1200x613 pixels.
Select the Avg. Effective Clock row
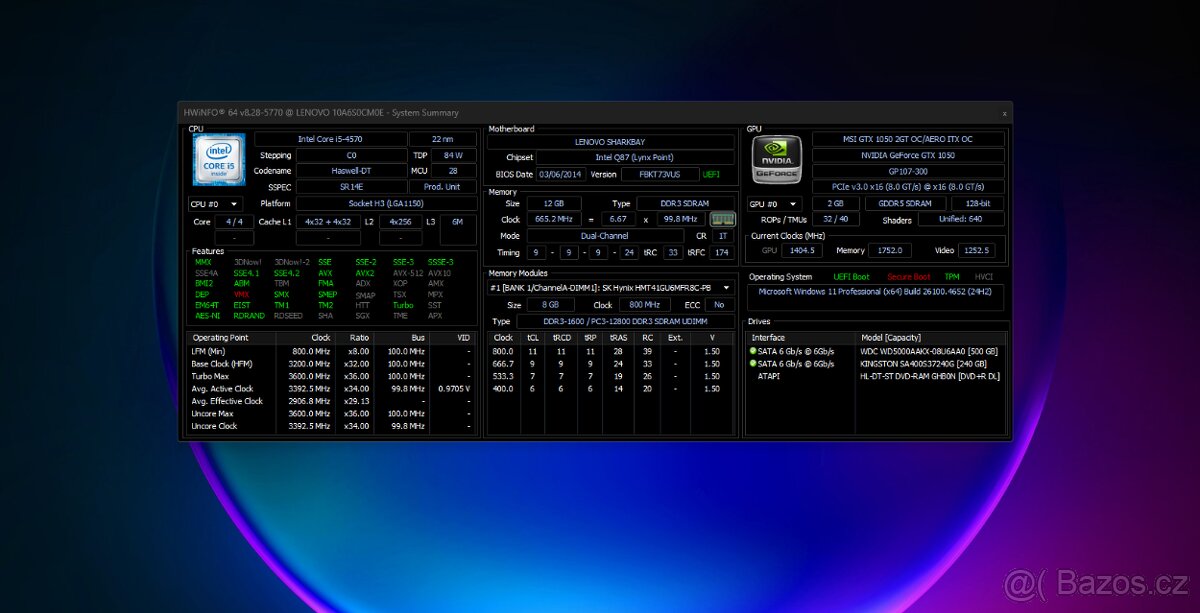click(332, 401)
